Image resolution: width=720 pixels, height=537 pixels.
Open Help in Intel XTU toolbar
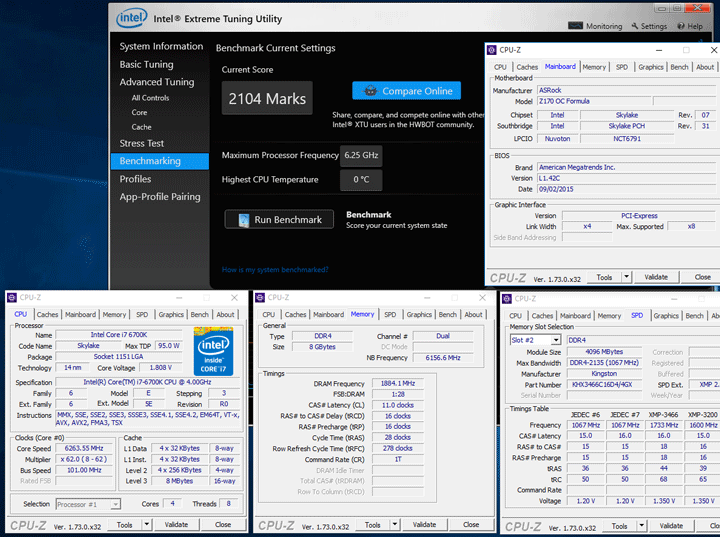(x=690, y=26)
